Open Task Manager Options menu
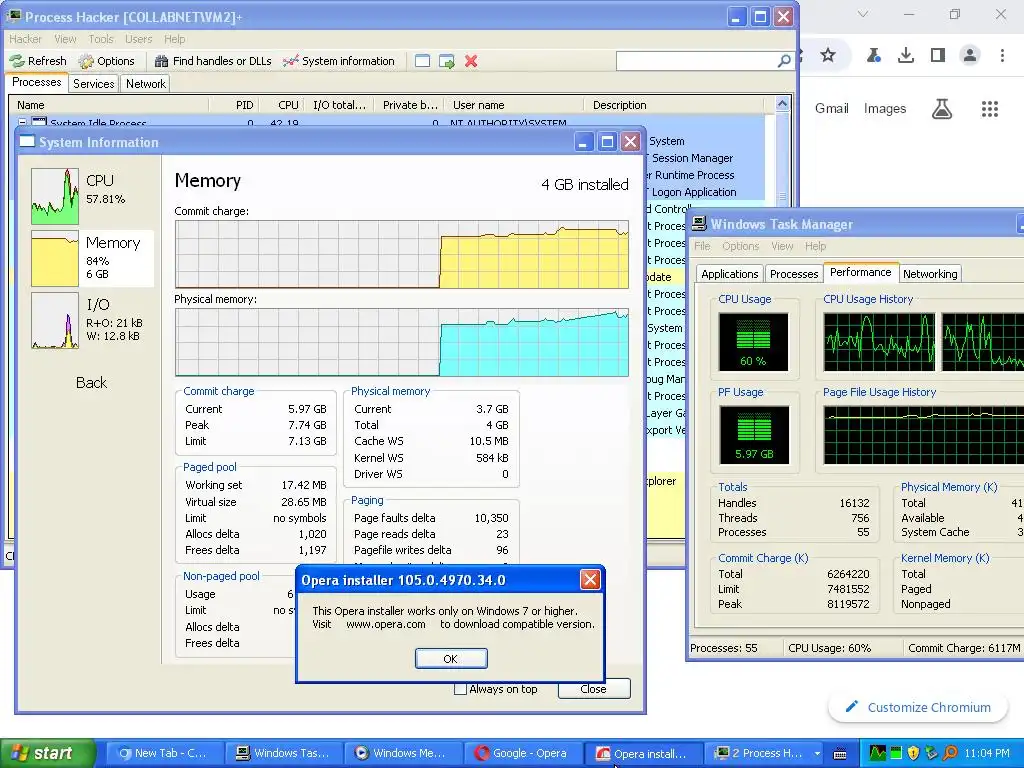This screenshot has height=768, width=1024. click(x=741, y=246)
